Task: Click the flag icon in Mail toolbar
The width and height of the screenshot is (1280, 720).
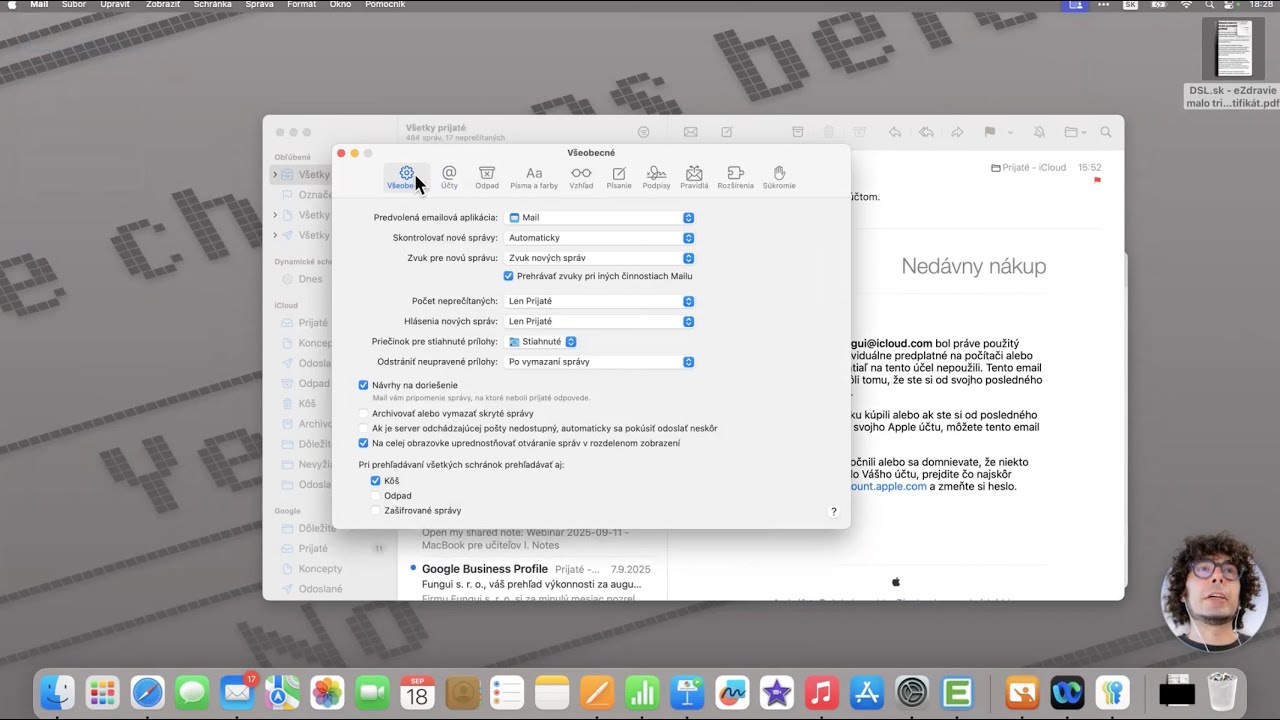Action: click(990, 132)
